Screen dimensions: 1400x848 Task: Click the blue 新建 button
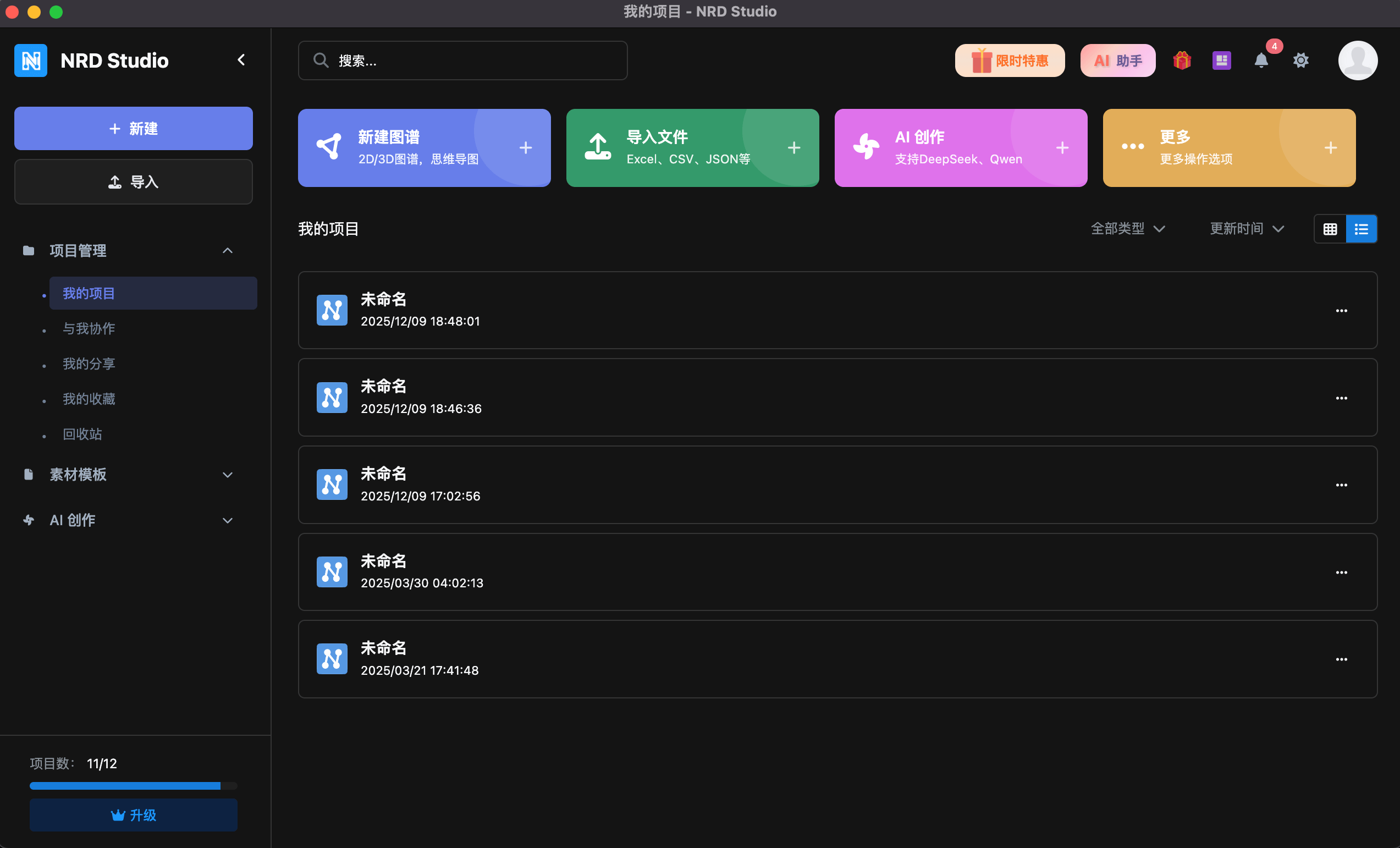[x=134, y=129]
